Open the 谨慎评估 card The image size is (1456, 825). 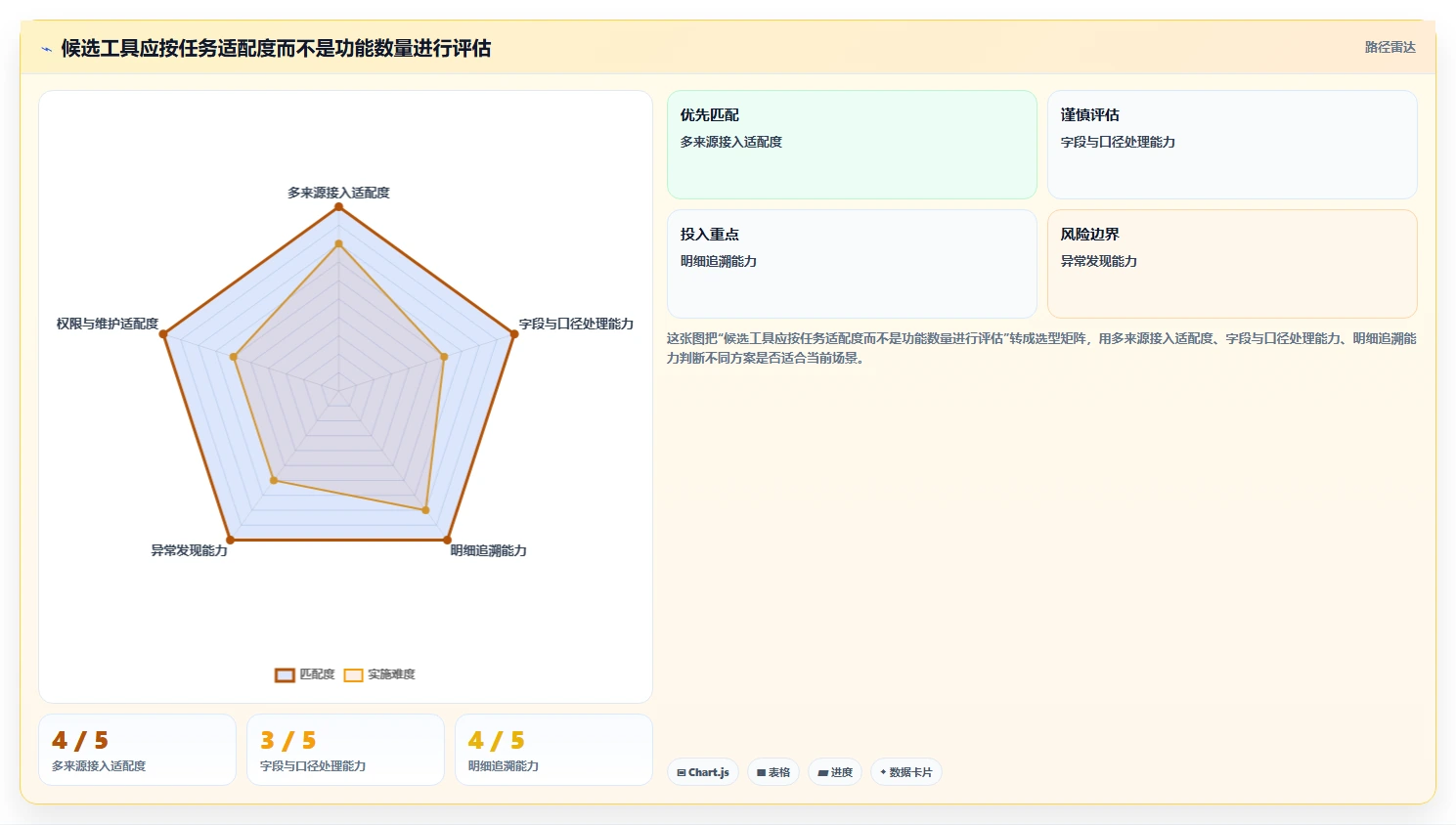[x=1232, y=145]
